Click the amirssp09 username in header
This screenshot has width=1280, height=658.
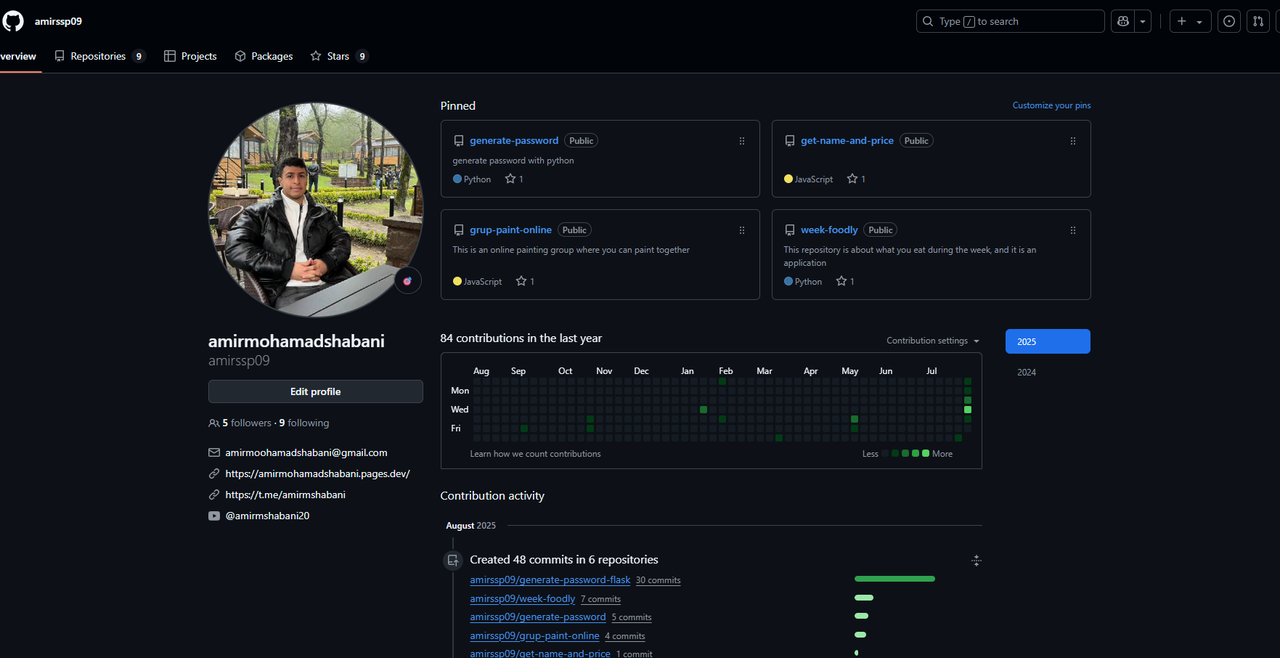[58, 21]
